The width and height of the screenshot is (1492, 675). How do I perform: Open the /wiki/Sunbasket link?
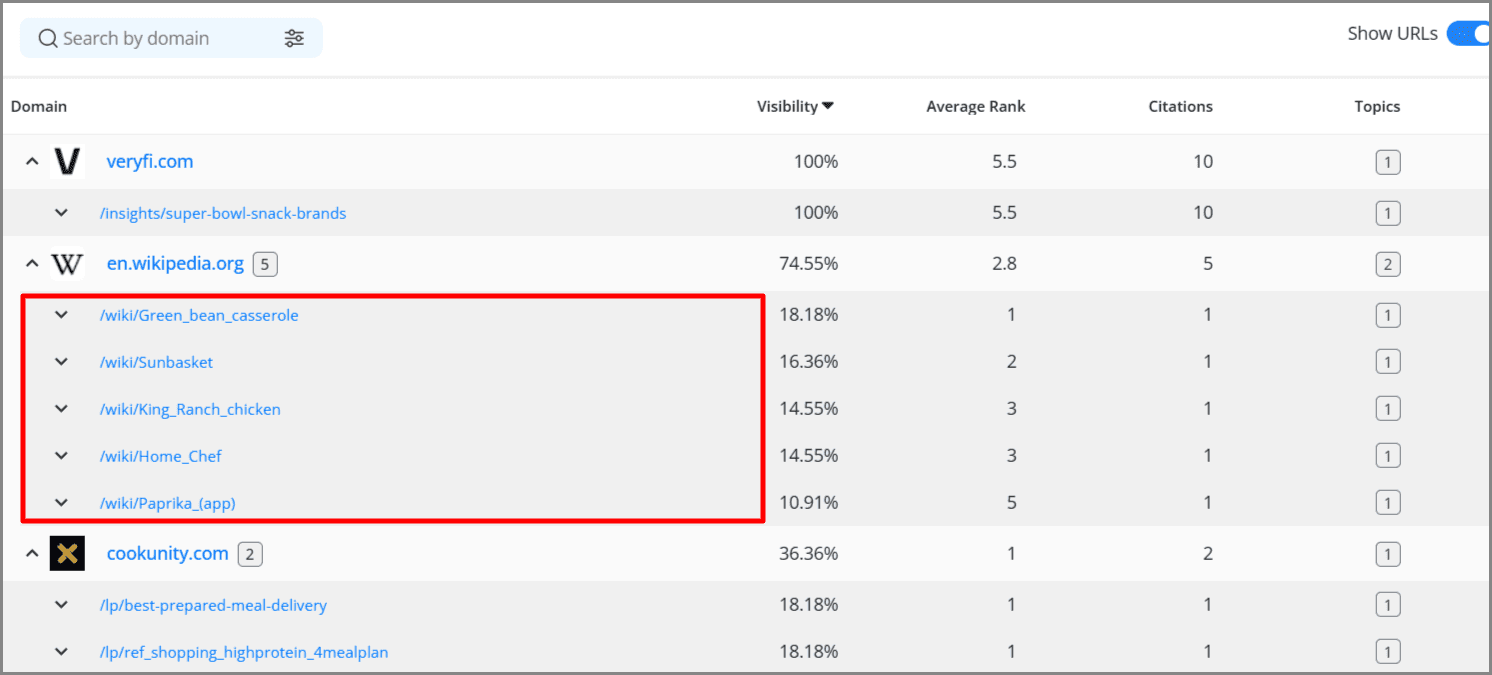pos(156,362)
